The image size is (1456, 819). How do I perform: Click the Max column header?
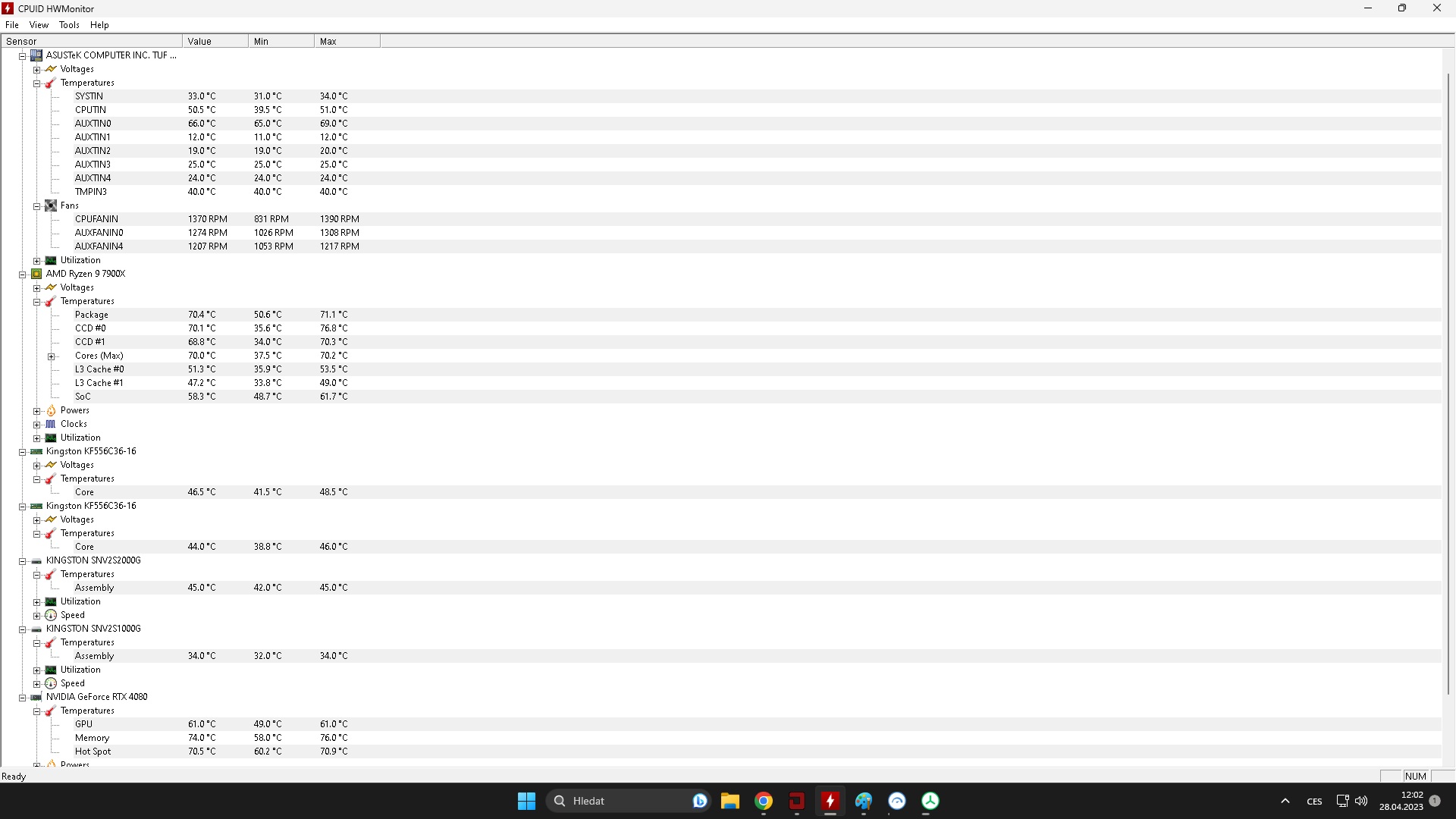pyautogui.click(x=347, y=41)
